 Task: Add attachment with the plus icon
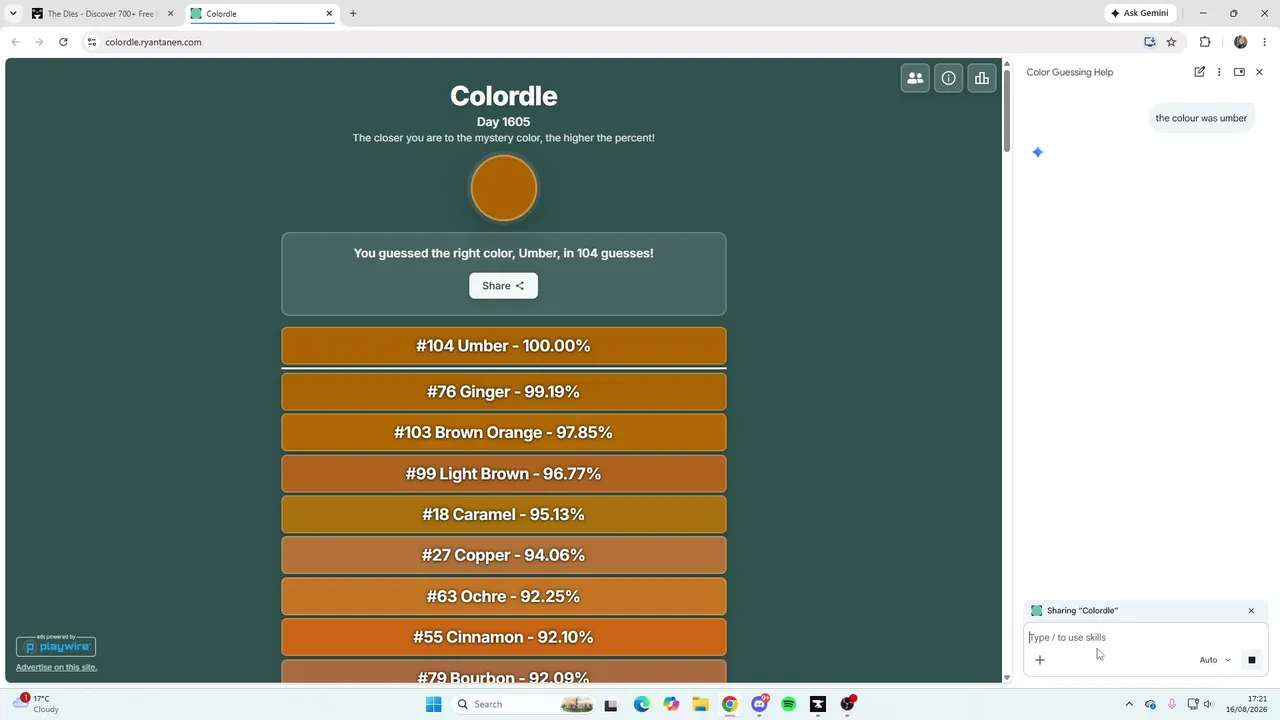[x=1040, y=660]
